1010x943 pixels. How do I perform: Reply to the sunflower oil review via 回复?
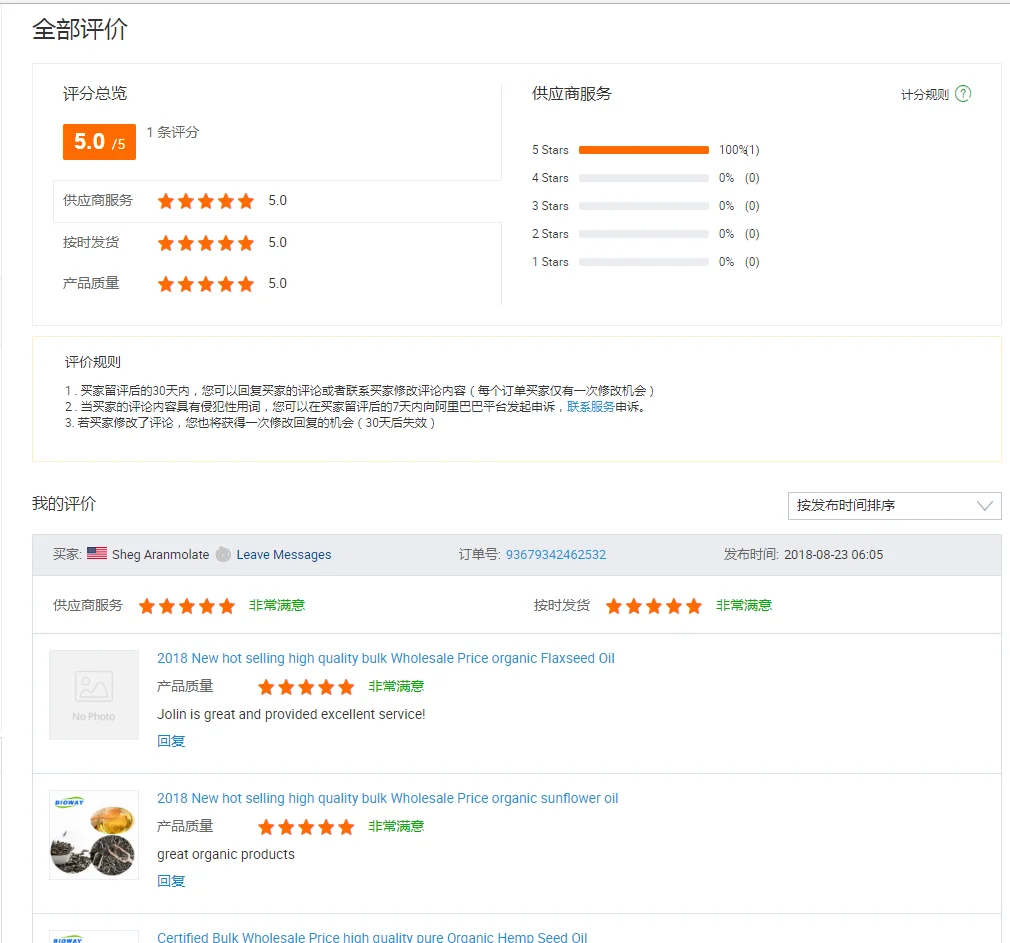(x=171, y=881)
